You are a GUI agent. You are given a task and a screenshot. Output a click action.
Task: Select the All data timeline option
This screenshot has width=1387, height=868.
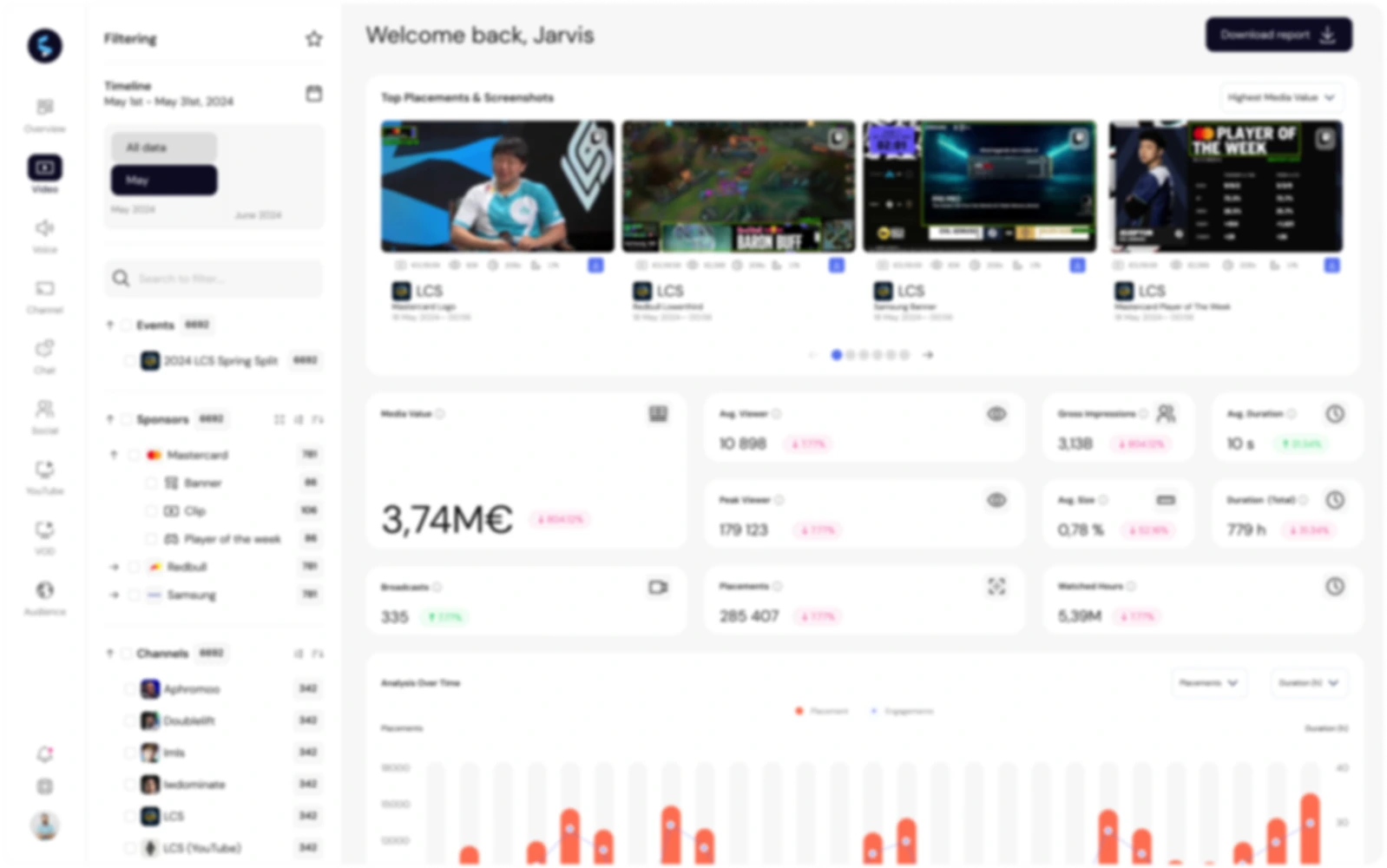click(164, 148)
